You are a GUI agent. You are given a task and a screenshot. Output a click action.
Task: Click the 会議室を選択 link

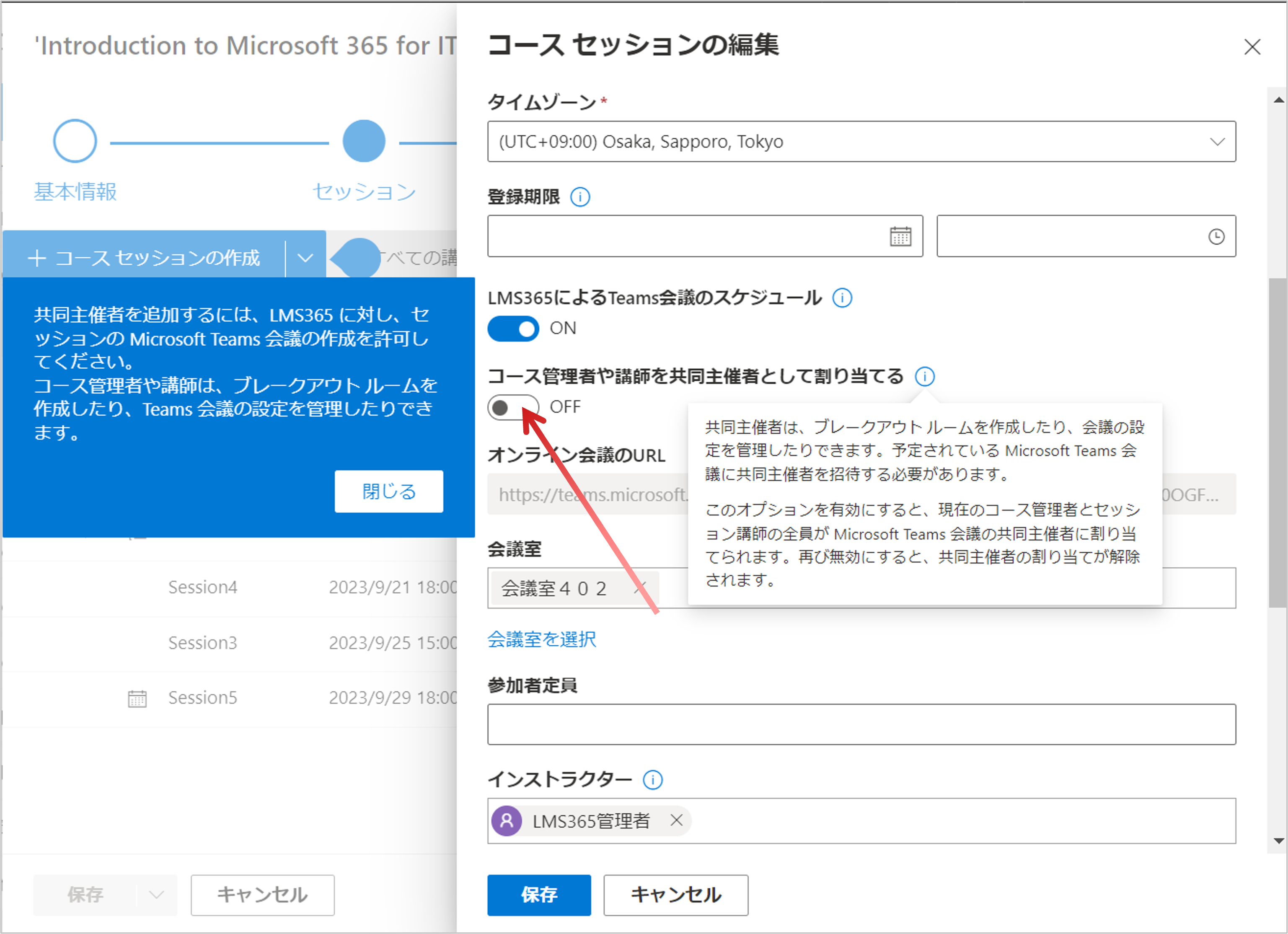(542, 639)
